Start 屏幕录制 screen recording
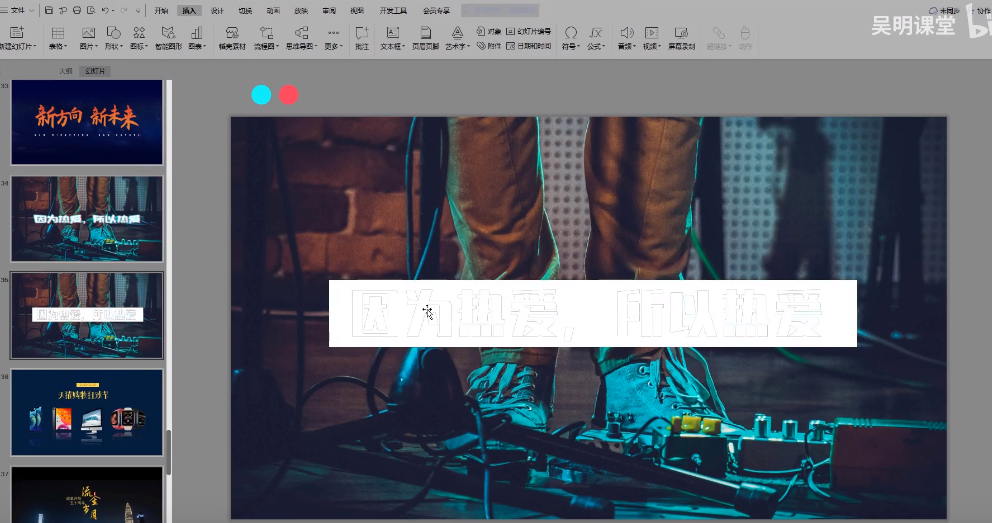The width and height of the screenshot is (992, 523). tap(681, 38)
